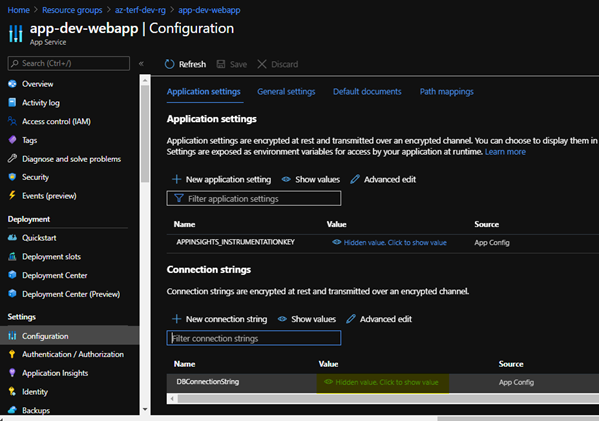This screenshot has height=421, width=599.
Task: Click sidebar scrollbar down arrow
Action: pyautogui.click(x=145, y=409)
